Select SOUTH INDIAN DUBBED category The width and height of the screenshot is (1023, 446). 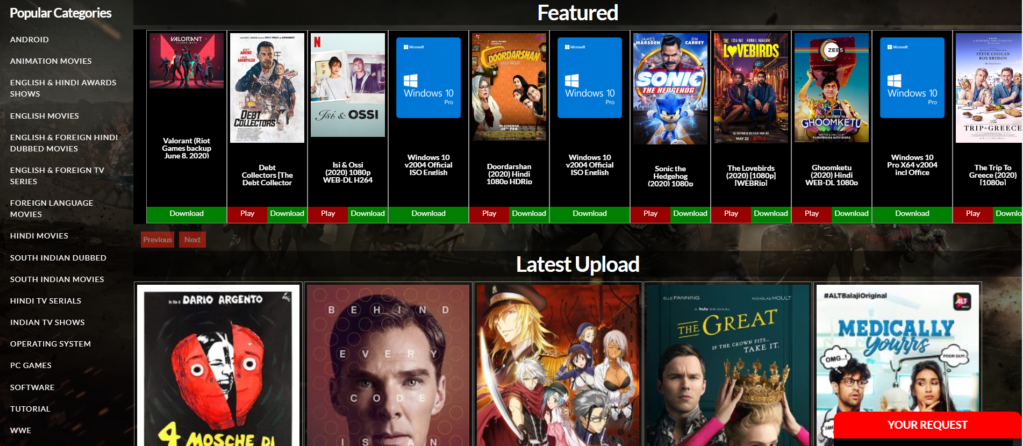coord(58,258)
